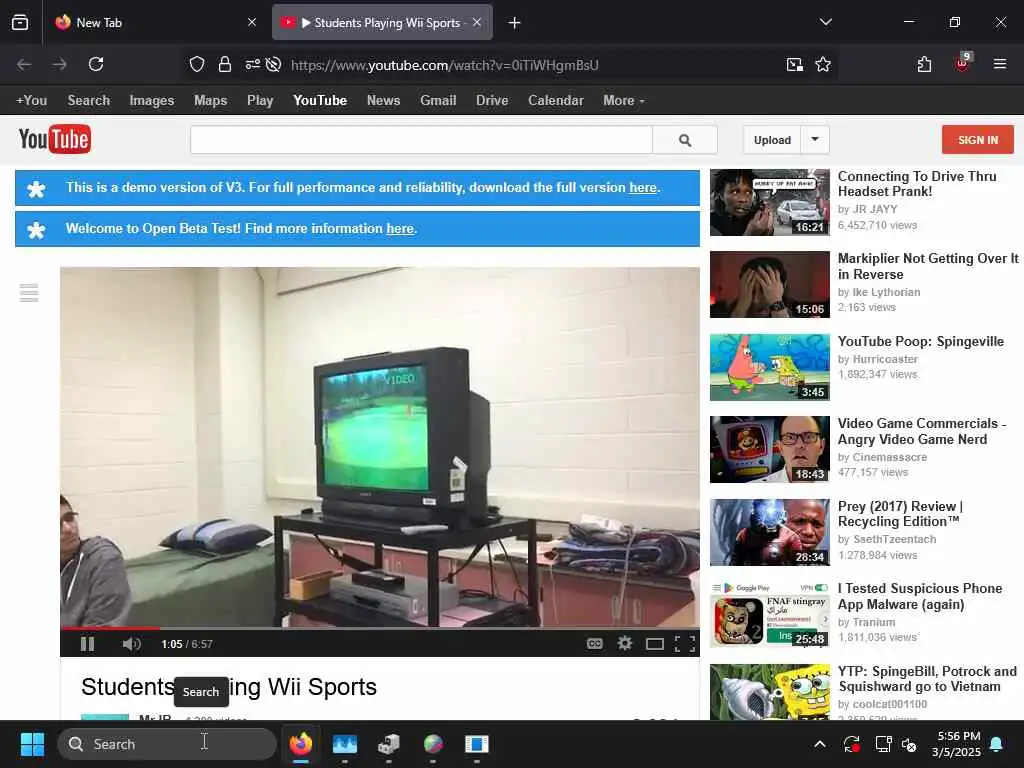Focus the YouTube search input field

[x=421, y=140]
